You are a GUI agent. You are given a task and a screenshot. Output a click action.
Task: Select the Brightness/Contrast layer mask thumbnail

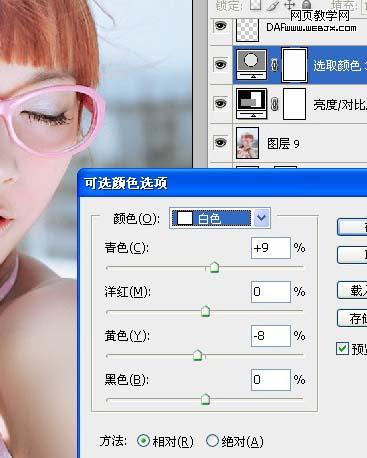pos(294,104)
